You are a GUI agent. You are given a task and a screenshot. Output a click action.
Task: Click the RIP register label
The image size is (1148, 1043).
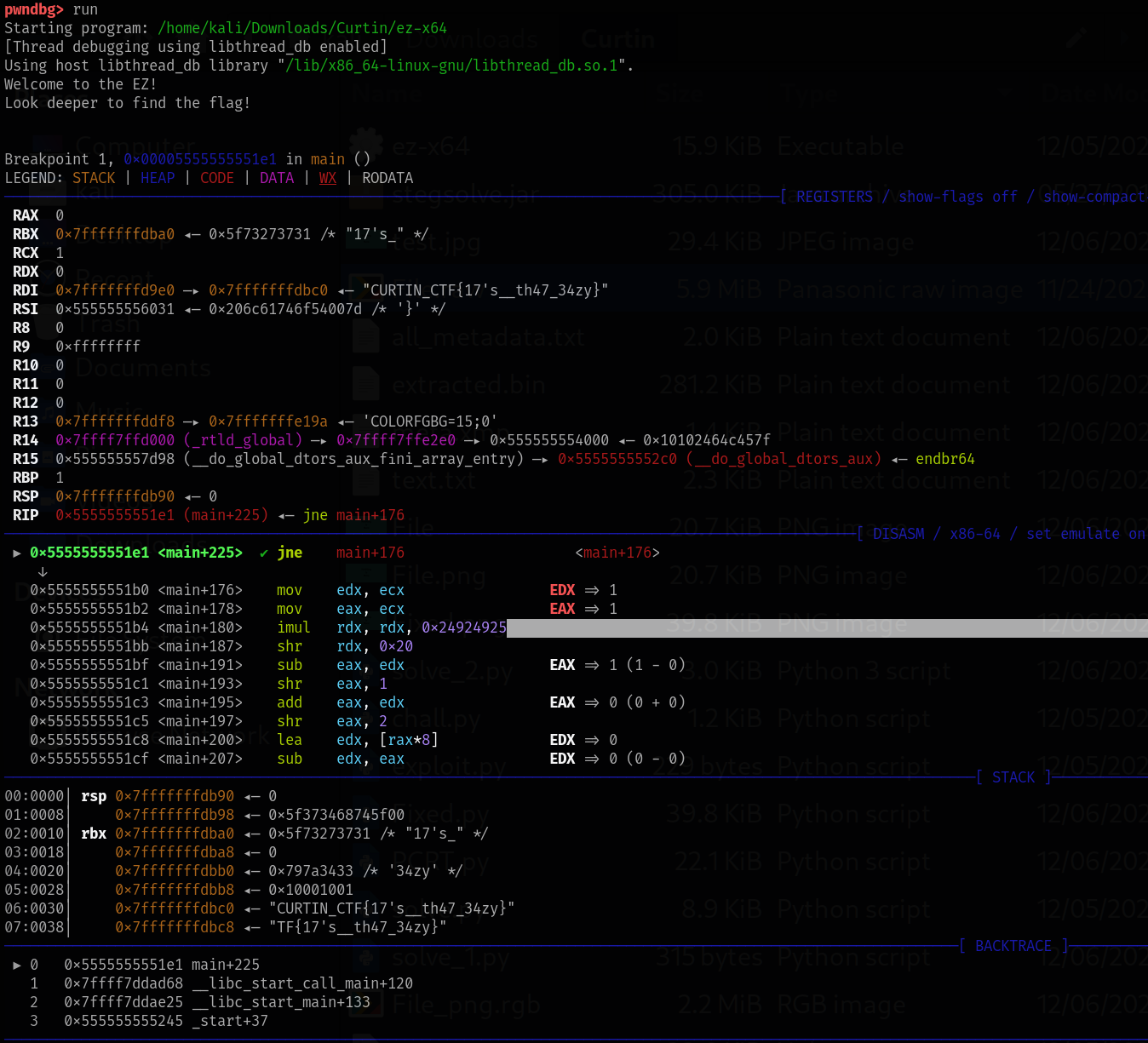[x=26, y=515]
